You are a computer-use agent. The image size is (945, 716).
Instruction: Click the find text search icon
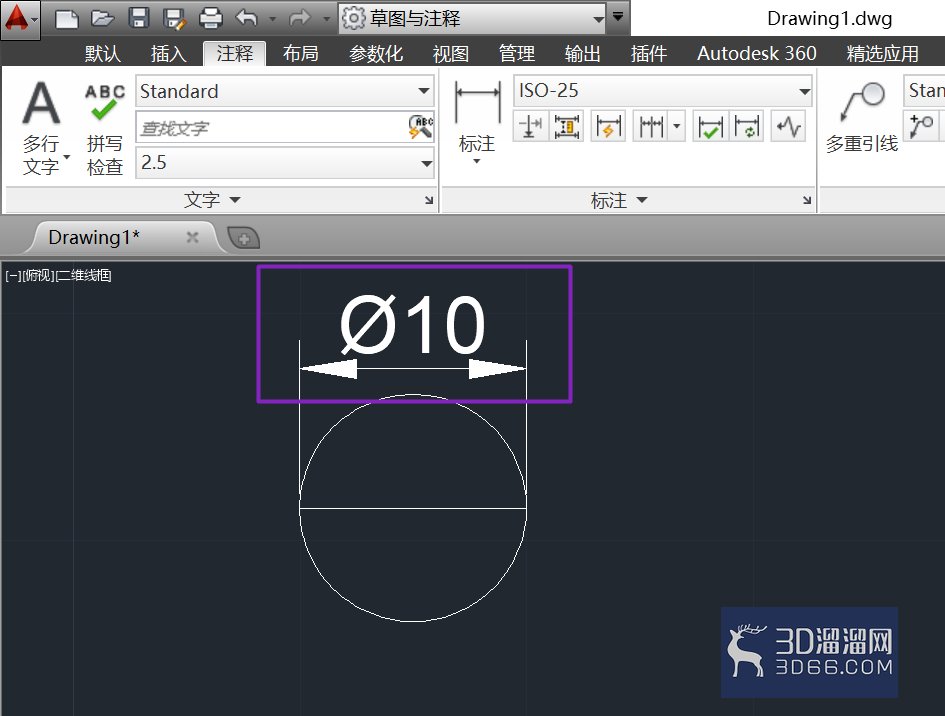coord(421,127)
